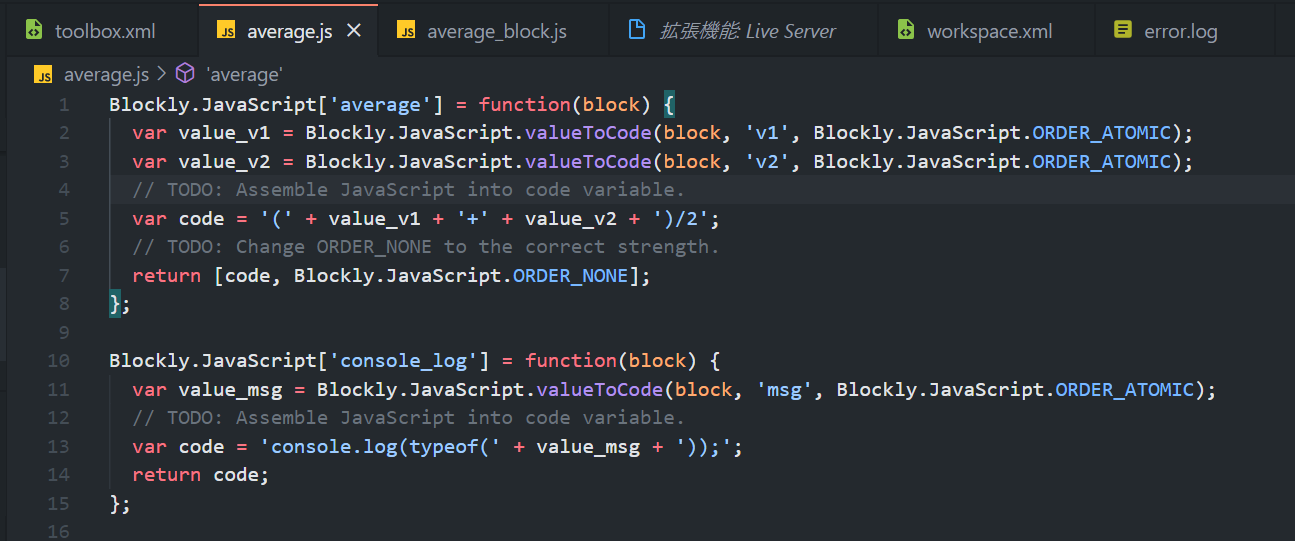
Task: Place cursor on ORDER_NONE in return statement
Action: (570, 276)
